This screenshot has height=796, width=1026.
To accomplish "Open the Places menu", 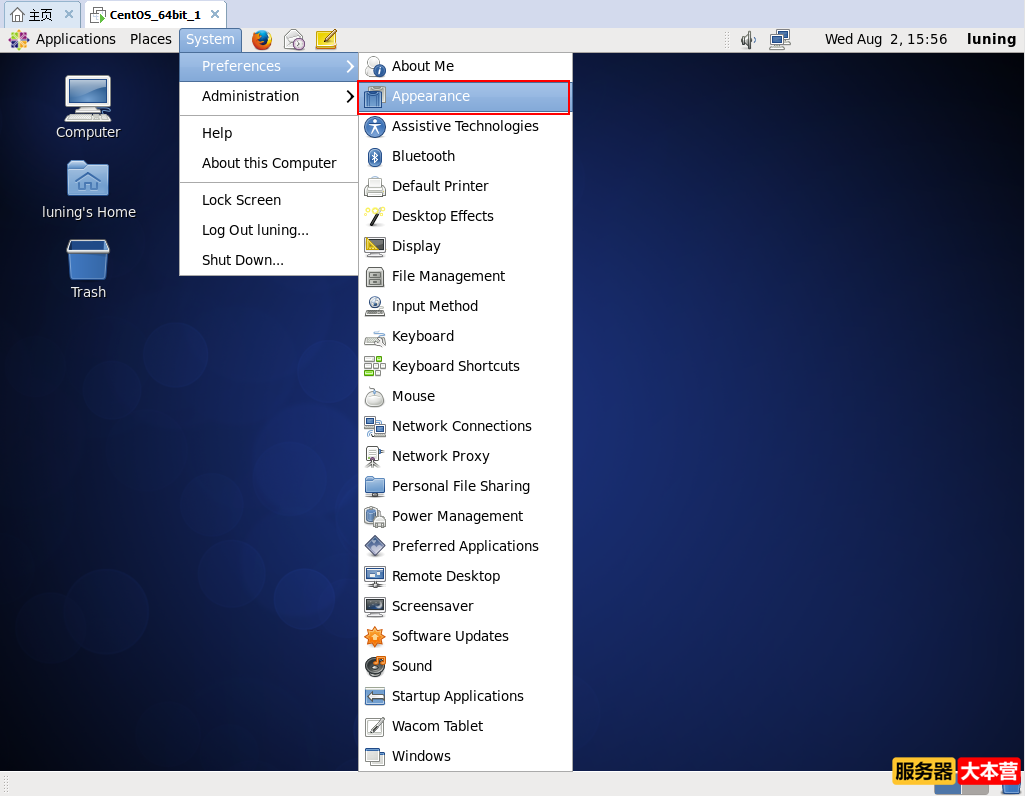I will coord(151,39).
